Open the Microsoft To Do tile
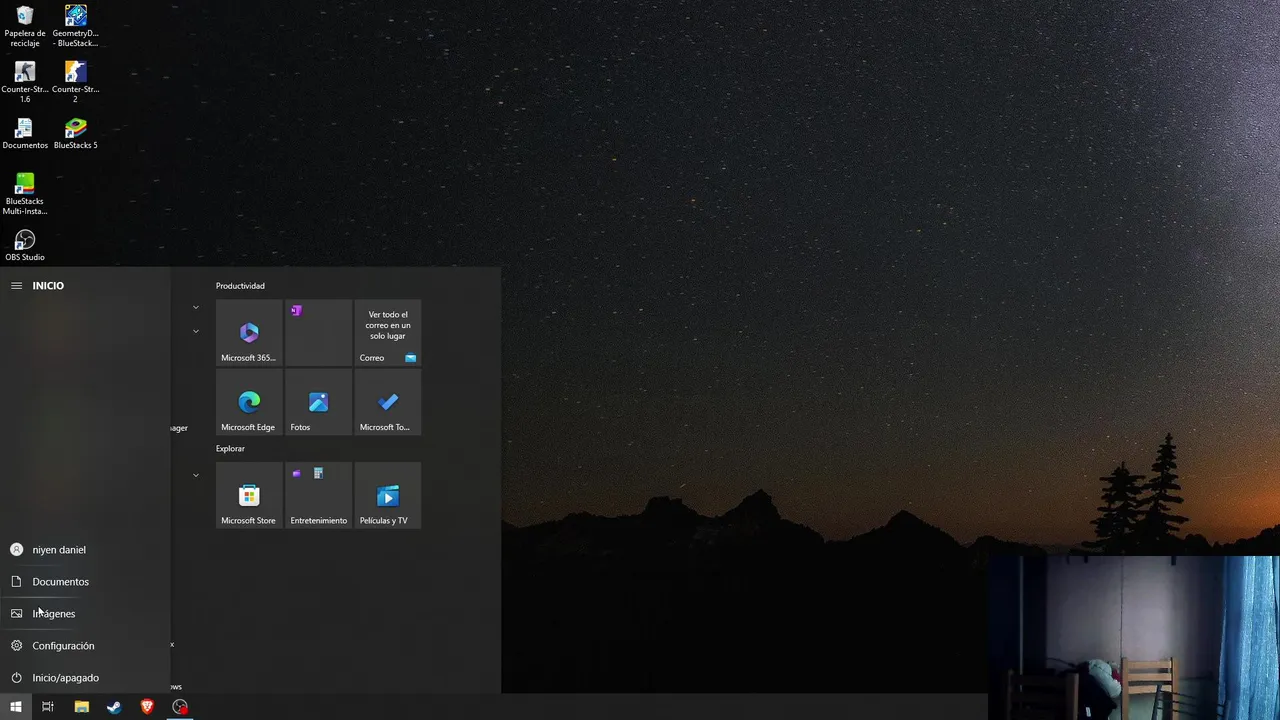1280x720 pixels. (x=388, y=402)
